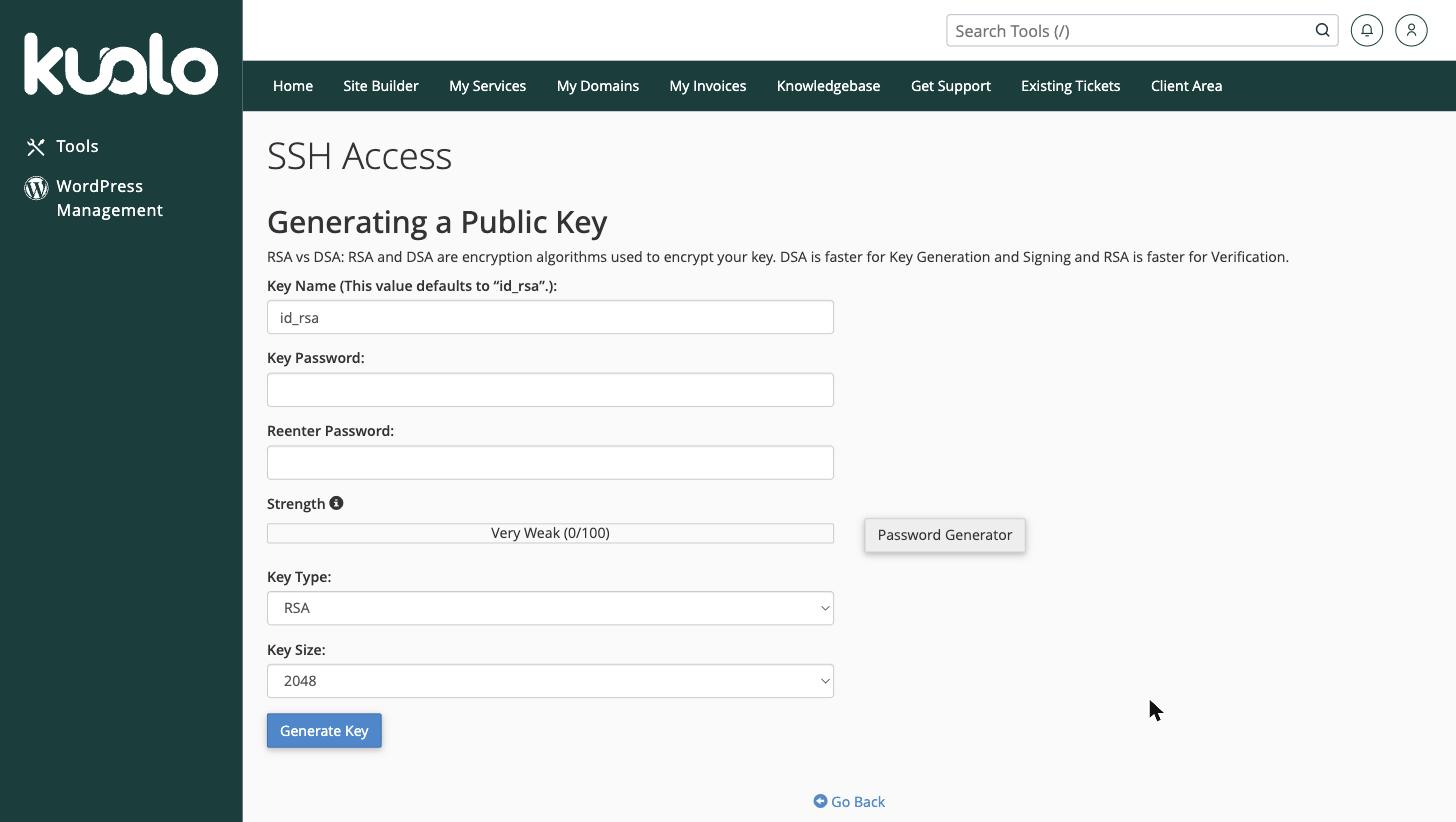1456x822 pixels.
Task: Expand the Key Size dropdown
Action: pyautogui.click(x=550, y=681)
